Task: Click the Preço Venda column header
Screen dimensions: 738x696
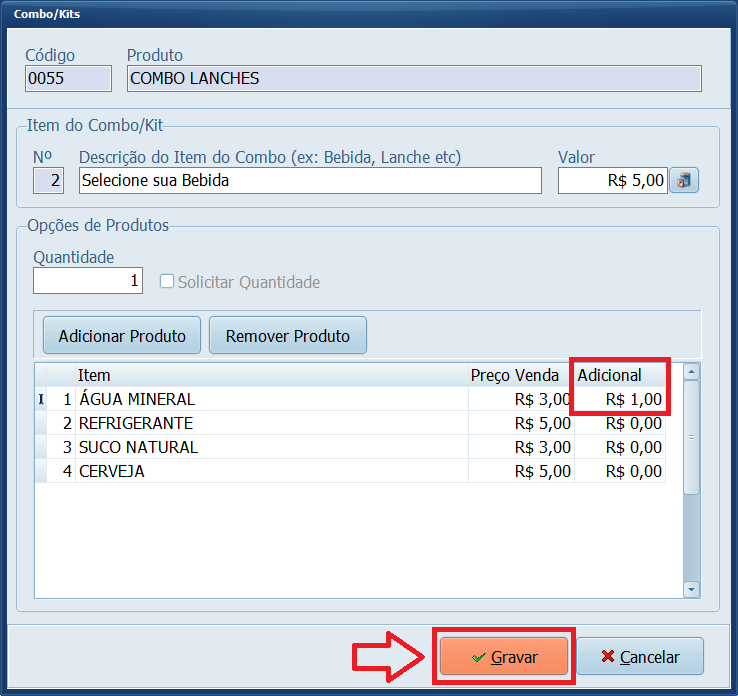Action: pos(521,375)
